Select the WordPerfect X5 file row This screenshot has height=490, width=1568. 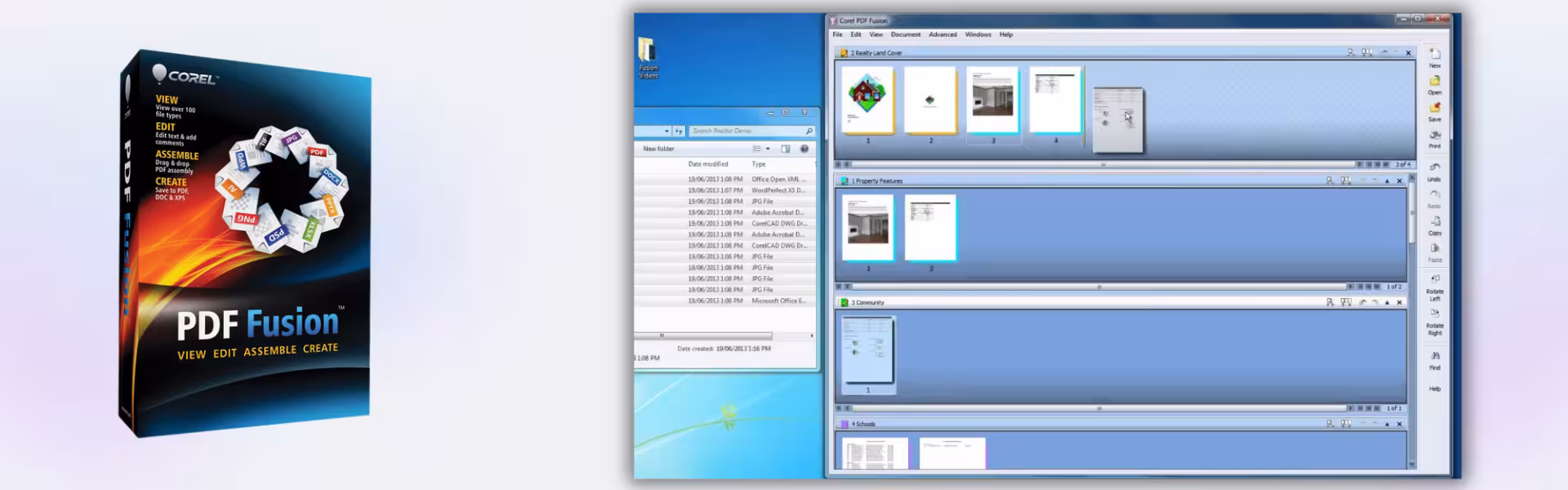tap(725, 190)
